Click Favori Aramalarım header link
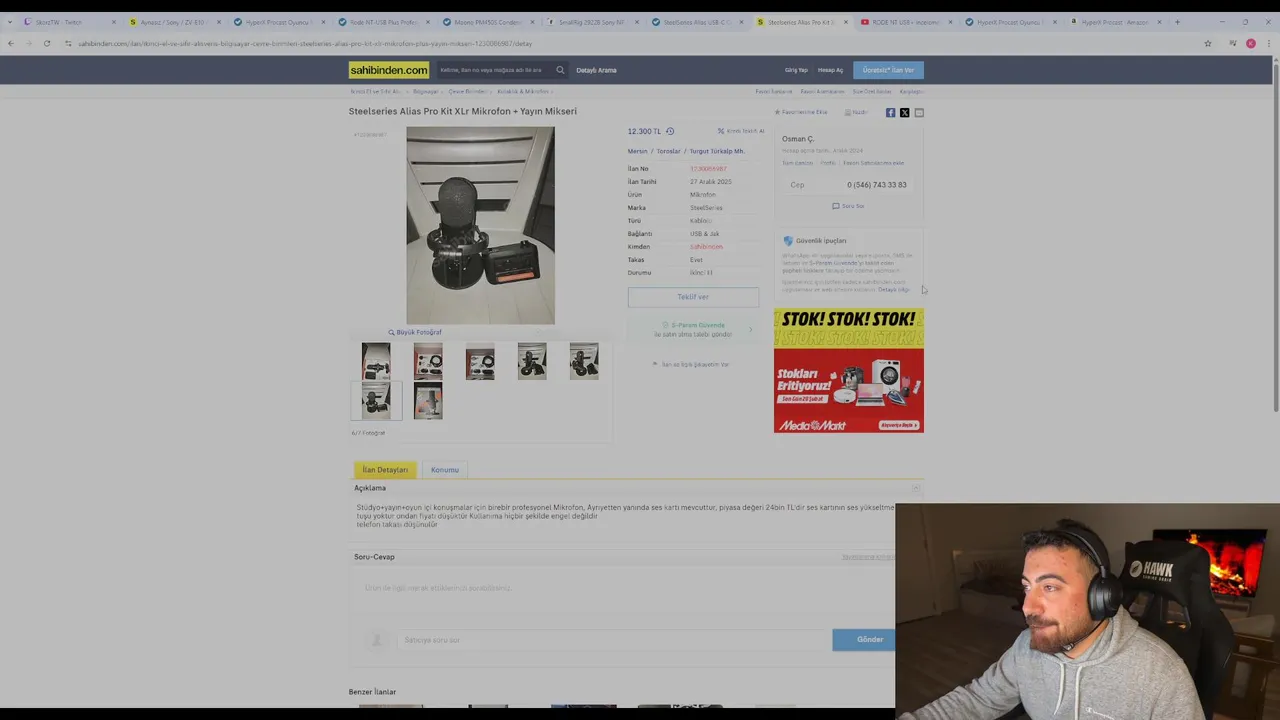Viewport: 1280px width, 720px height. pos(823,92)
